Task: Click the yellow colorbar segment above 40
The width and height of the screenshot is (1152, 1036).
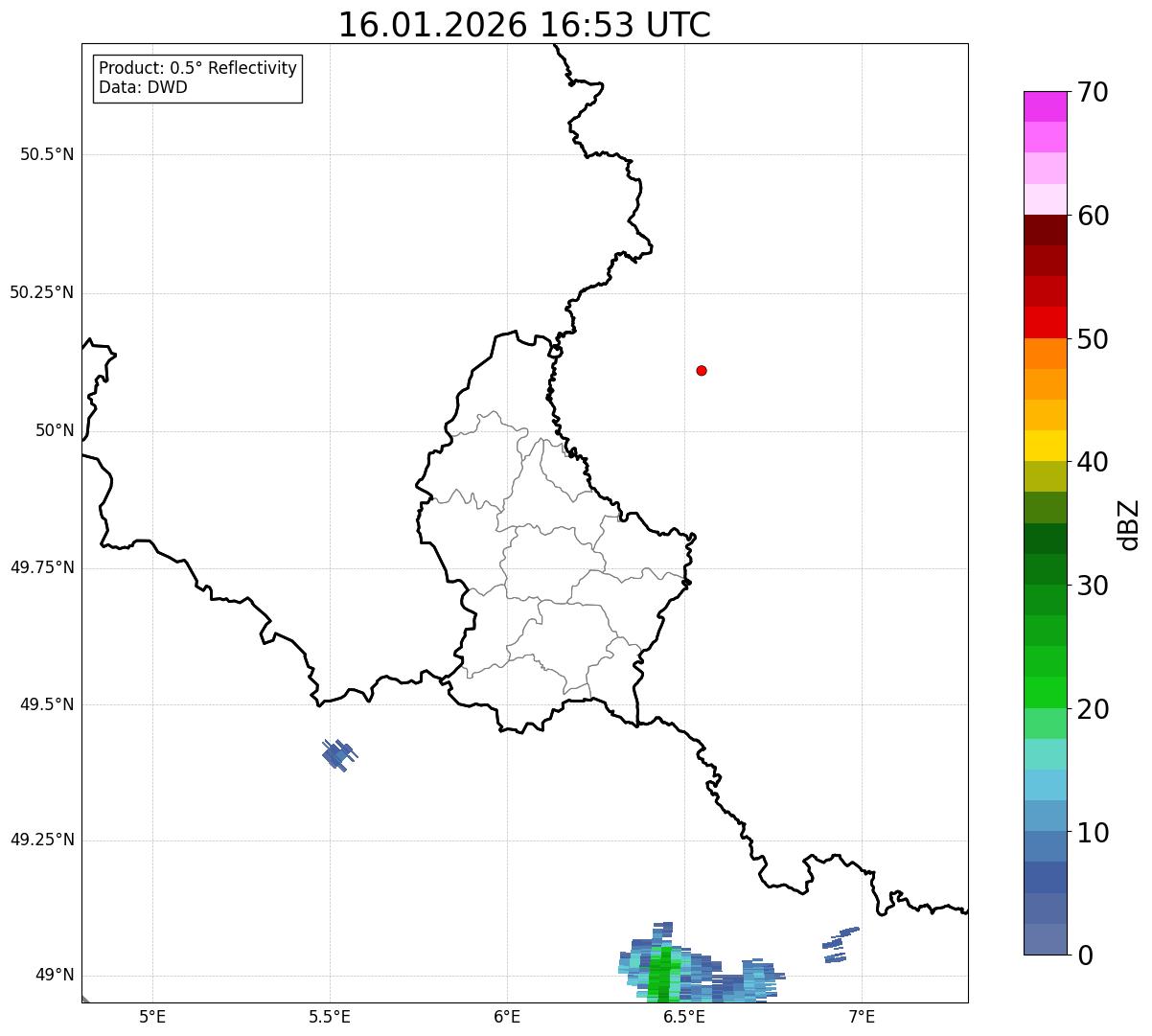Action: coord(1045,446)
